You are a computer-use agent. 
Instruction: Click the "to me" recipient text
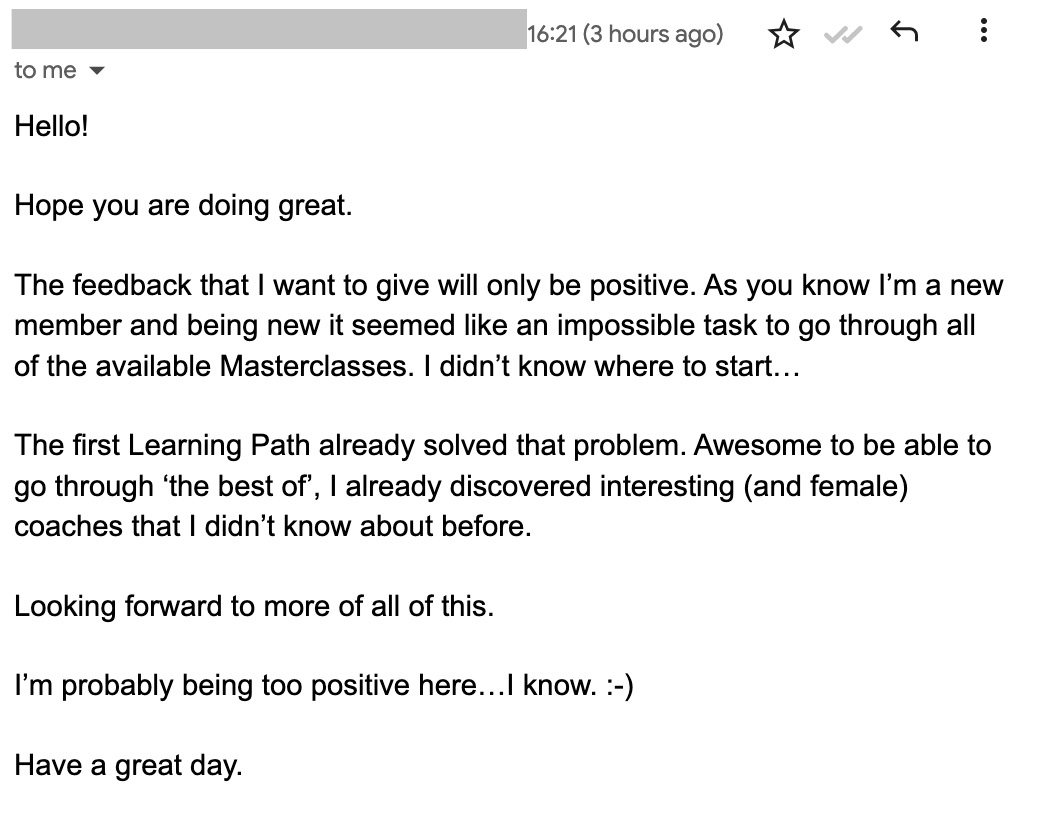tap(45, 70)
